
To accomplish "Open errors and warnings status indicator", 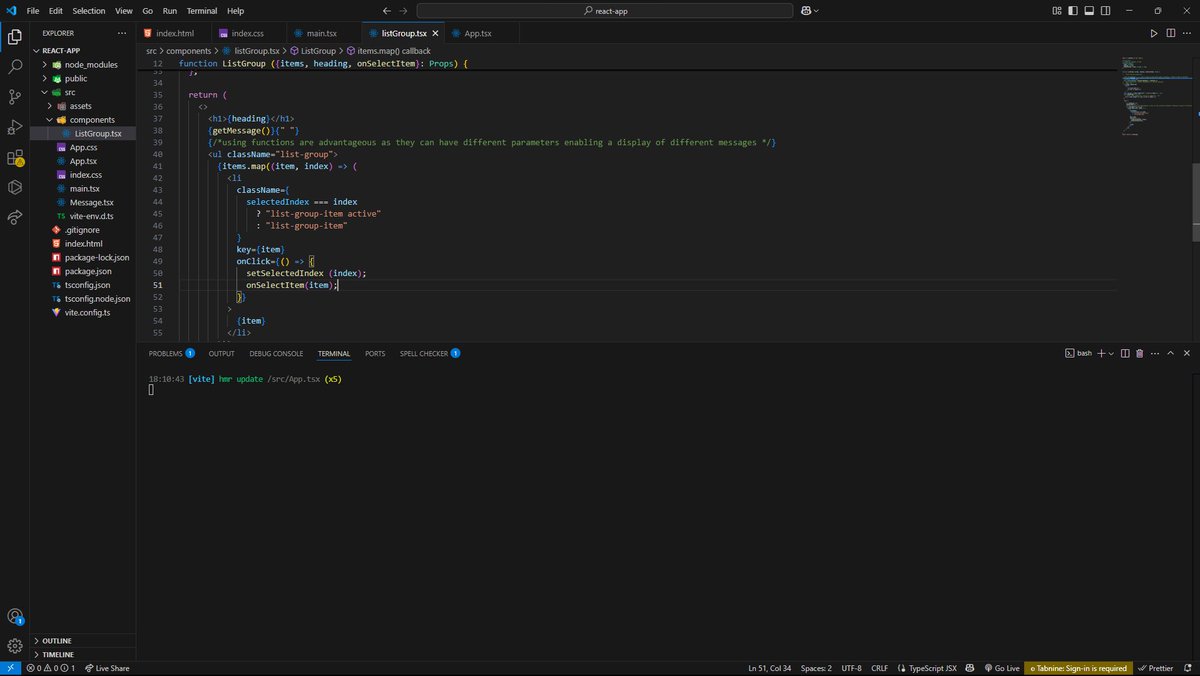I will [x=50, y=668].
